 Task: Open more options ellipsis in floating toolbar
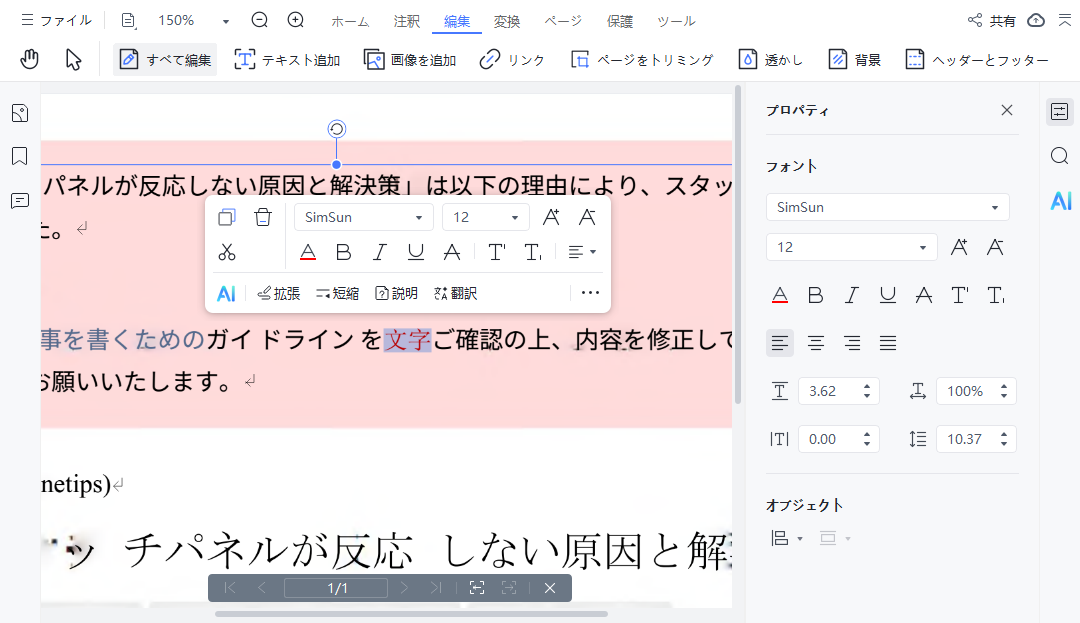coord(590,293)
